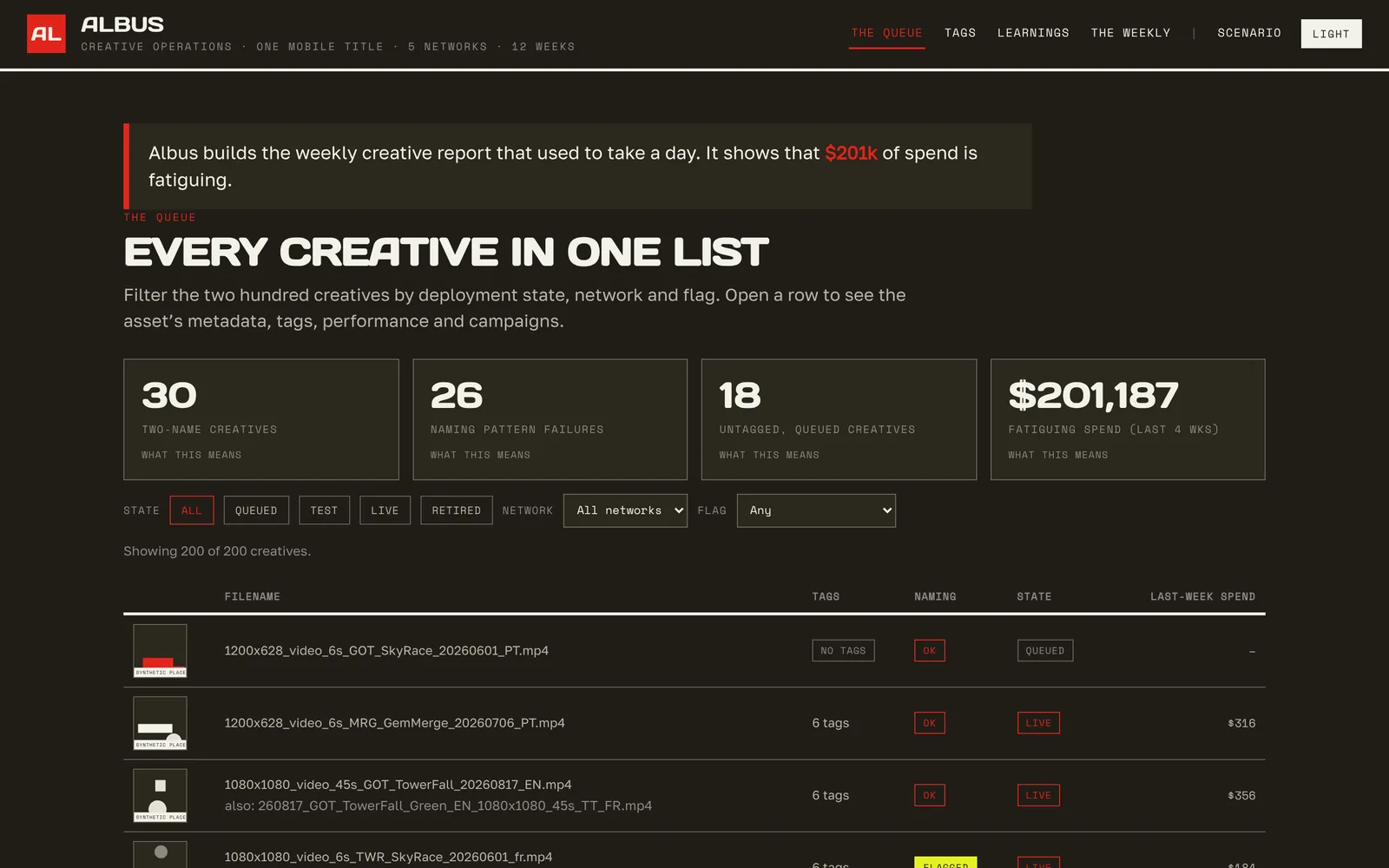Switch to light theme with LIGHT button
Image resolution: width=1389 pixels, height=868 pixels.
(1331, 34)
